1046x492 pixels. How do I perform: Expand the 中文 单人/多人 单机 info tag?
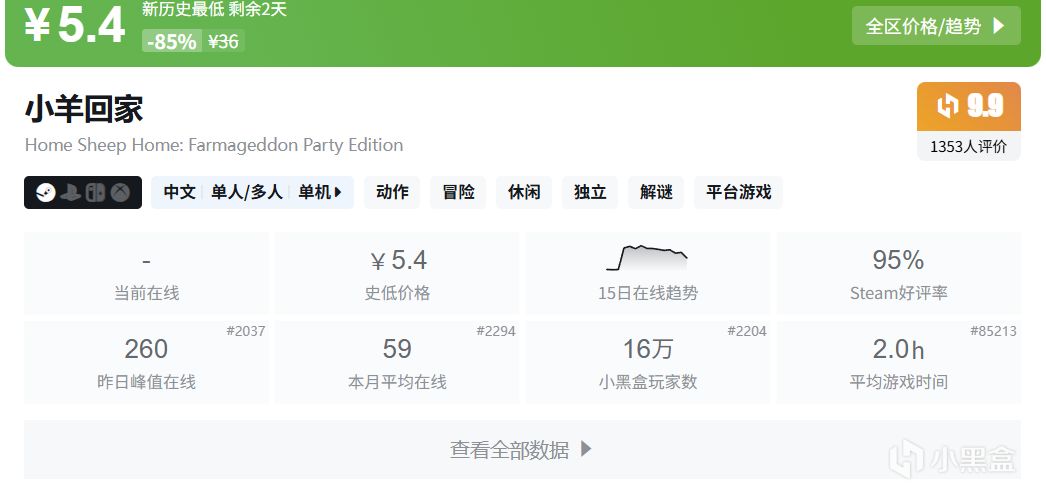pyautogui.click(x=252, y=193)
